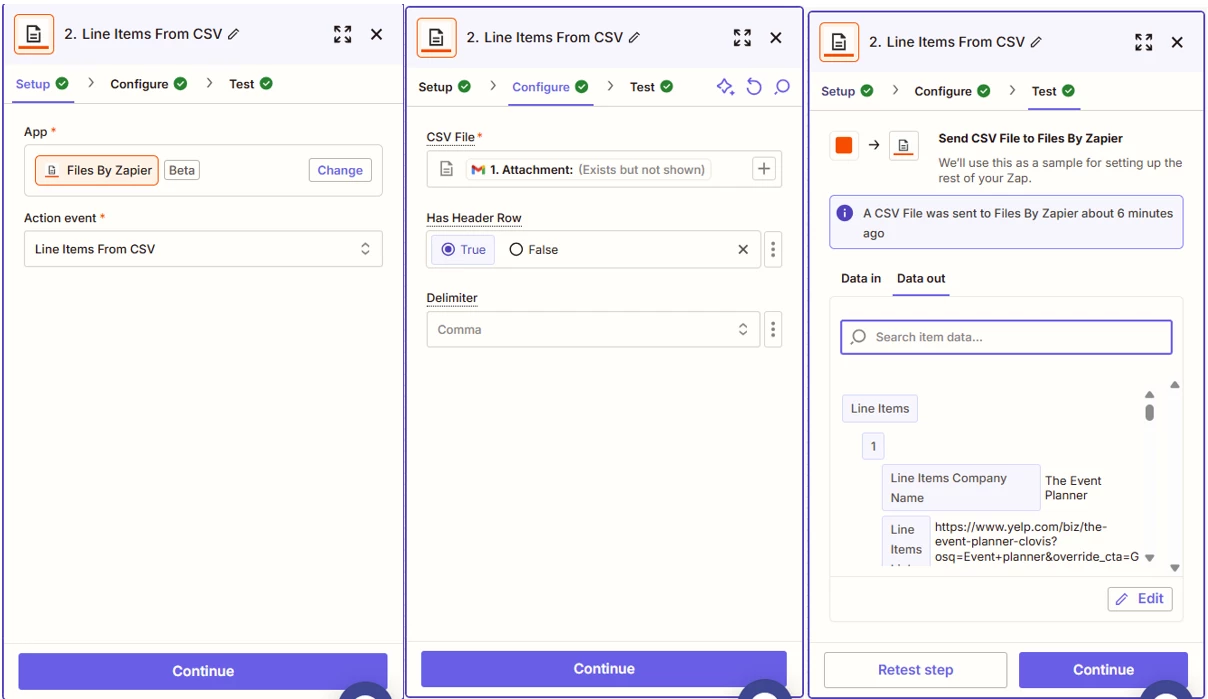Screen dimensions: 1208x699
Task: Click the Search item data field
Action: 1006,337
